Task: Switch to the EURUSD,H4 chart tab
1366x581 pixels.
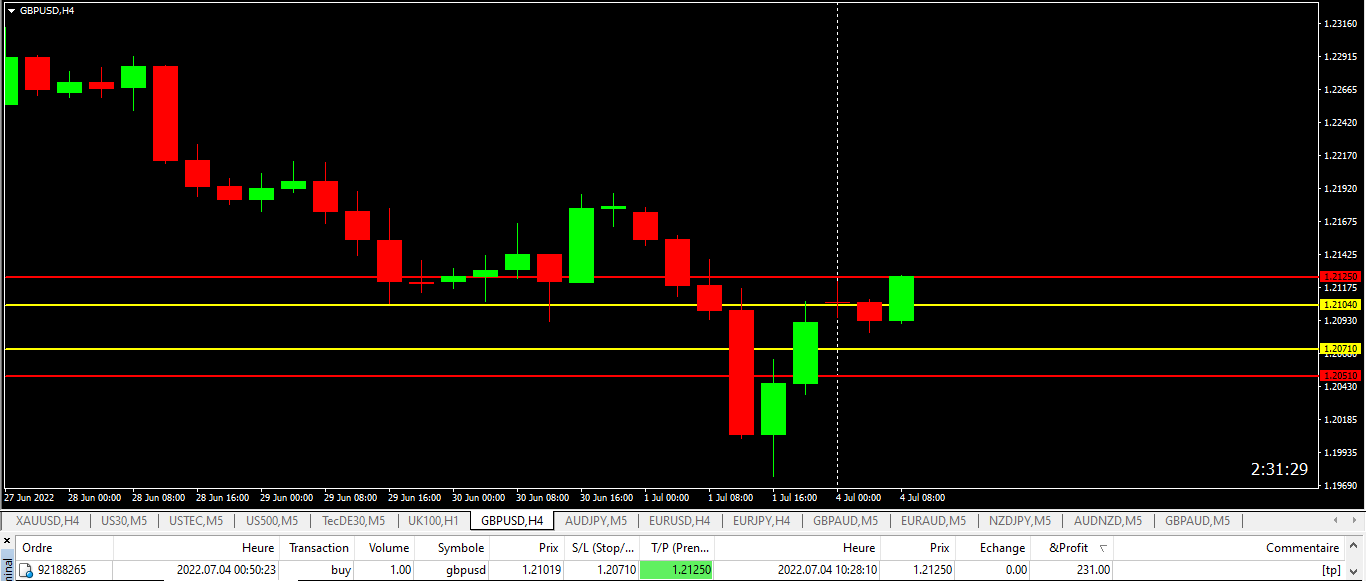Action: [679, 520]
